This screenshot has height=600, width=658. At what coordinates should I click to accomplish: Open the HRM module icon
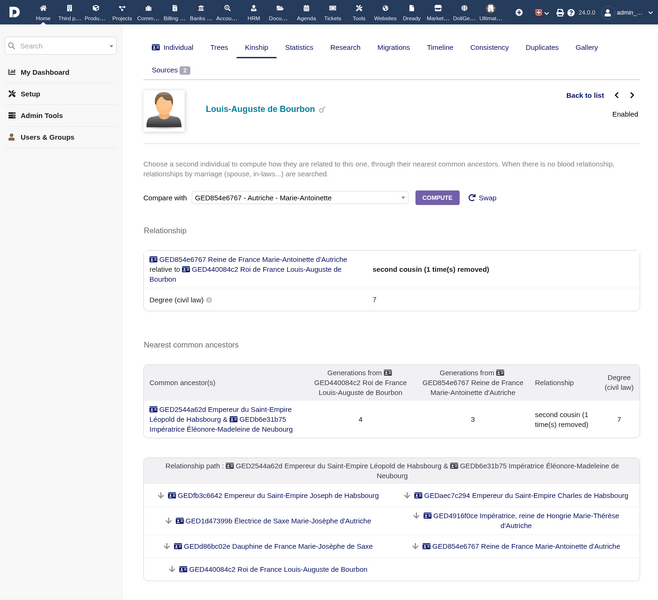click(253, 8)
